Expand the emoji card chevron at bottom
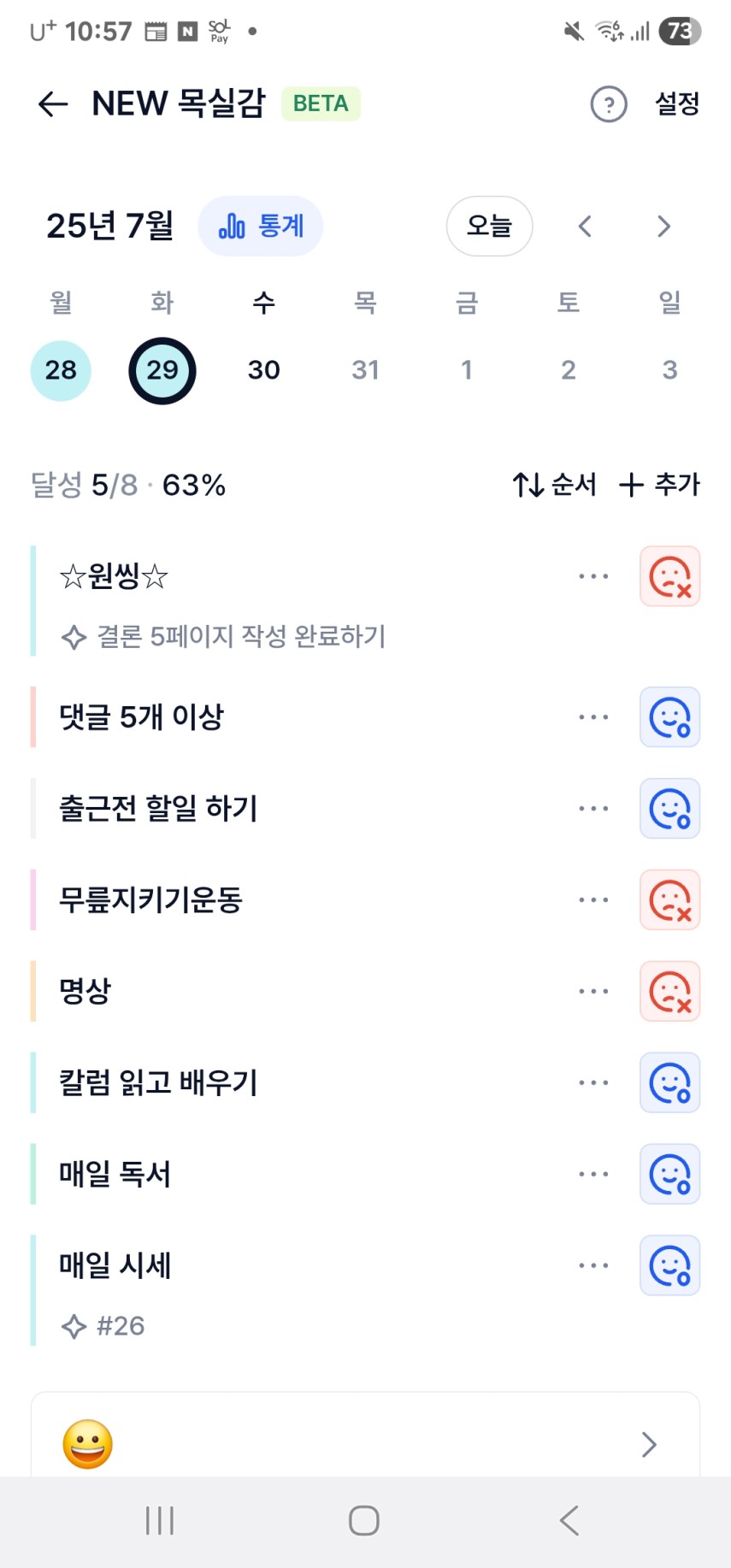731x1568 pixels. pyautogui.click(x=649, y=1445)
